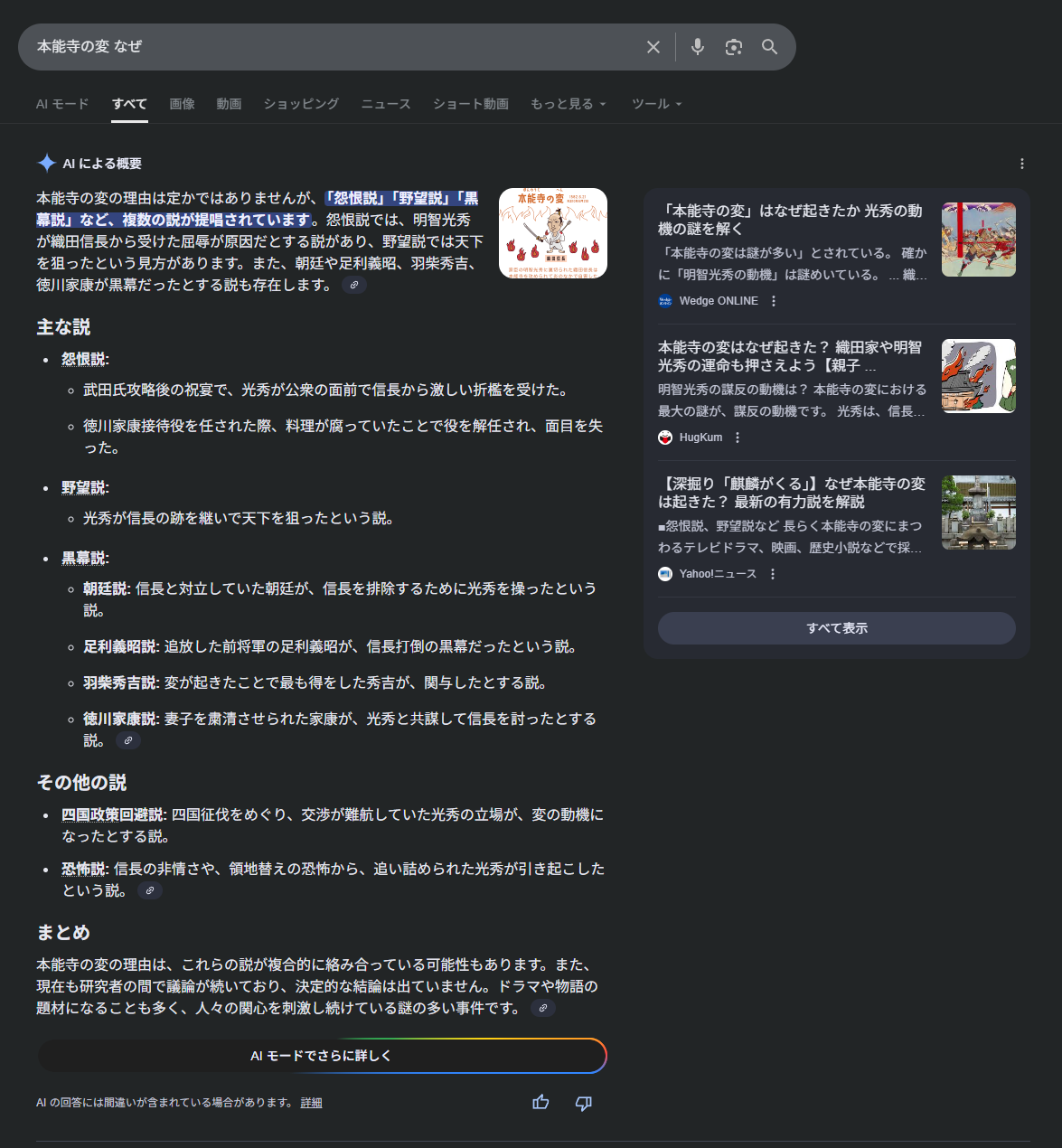1062x1148 pixels.
Task: Give a thumbs up to the AI answer
Action: click(540, 1102)
